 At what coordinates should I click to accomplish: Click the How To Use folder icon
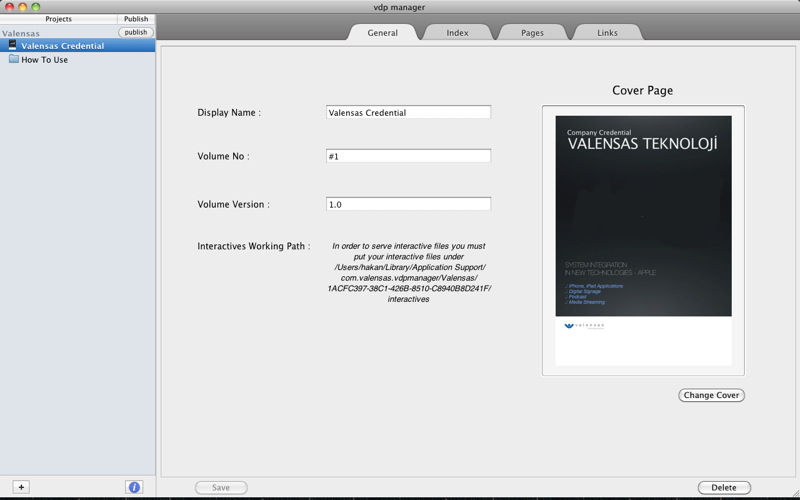tap(13, 60)
